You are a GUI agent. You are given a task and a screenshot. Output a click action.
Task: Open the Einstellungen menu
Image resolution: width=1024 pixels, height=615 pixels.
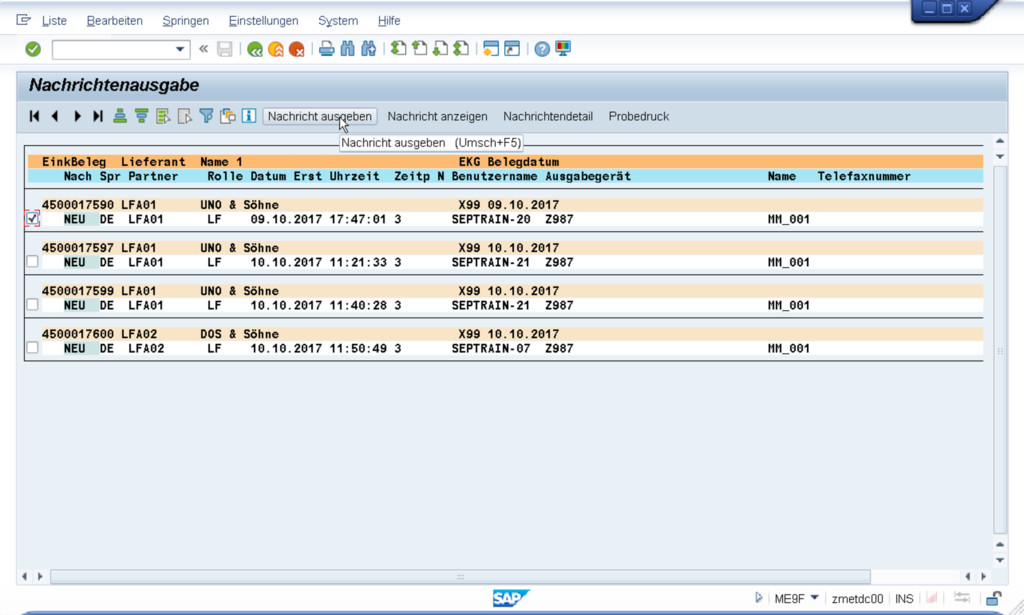point(263,21)
